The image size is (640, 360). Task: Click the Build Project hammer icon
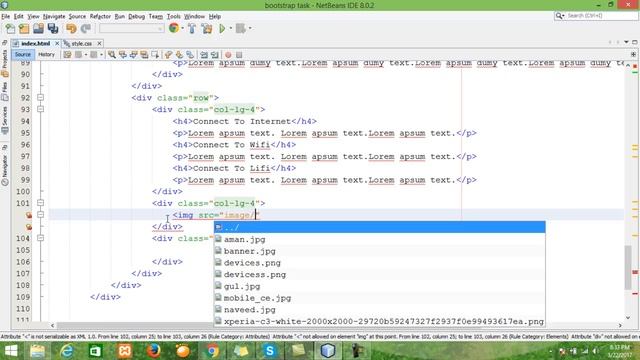tap(192, 29)
